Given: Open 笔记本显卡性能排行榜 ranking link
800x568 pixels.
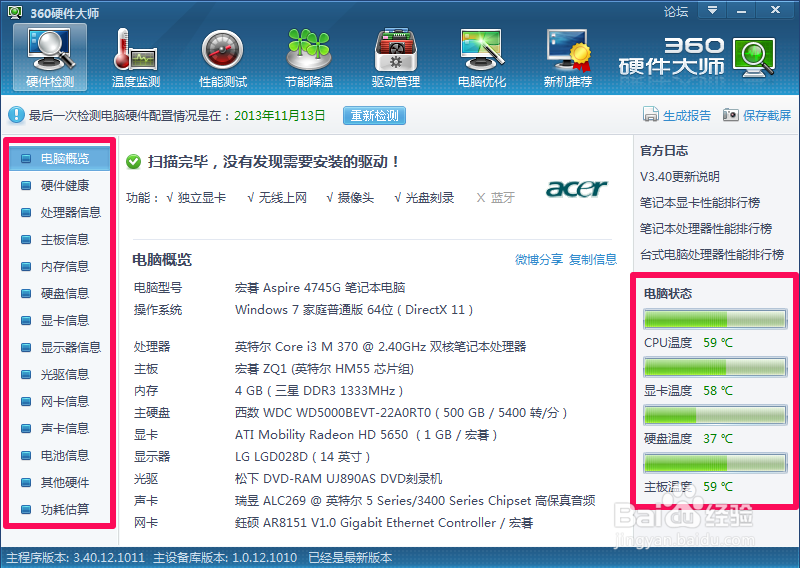Looking at the screenshot, I should [x=700, y=203].
